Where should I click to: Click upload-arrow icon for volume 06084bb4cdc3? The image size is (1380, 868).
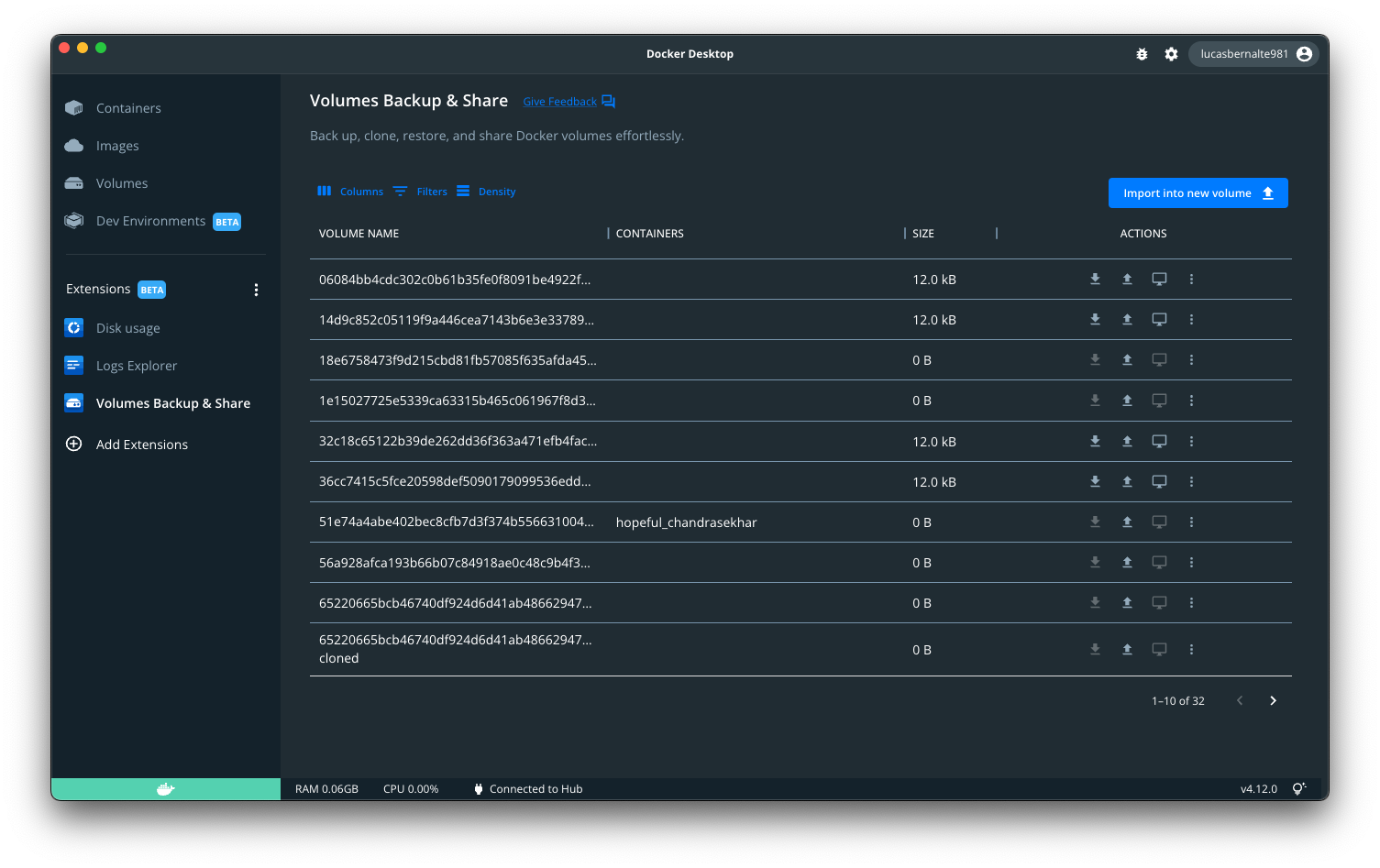[1127, 280]
